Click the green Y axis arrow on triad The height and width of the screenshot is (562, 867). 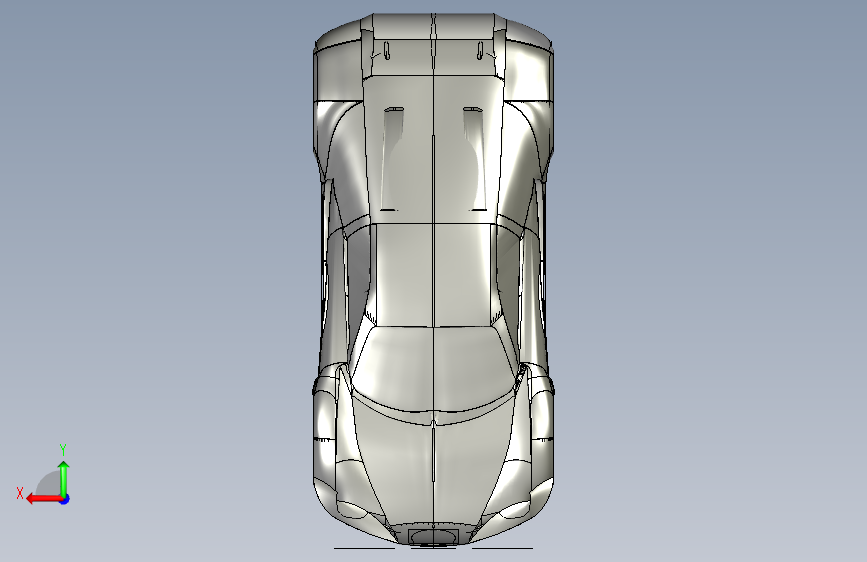(x=64, y=478)
